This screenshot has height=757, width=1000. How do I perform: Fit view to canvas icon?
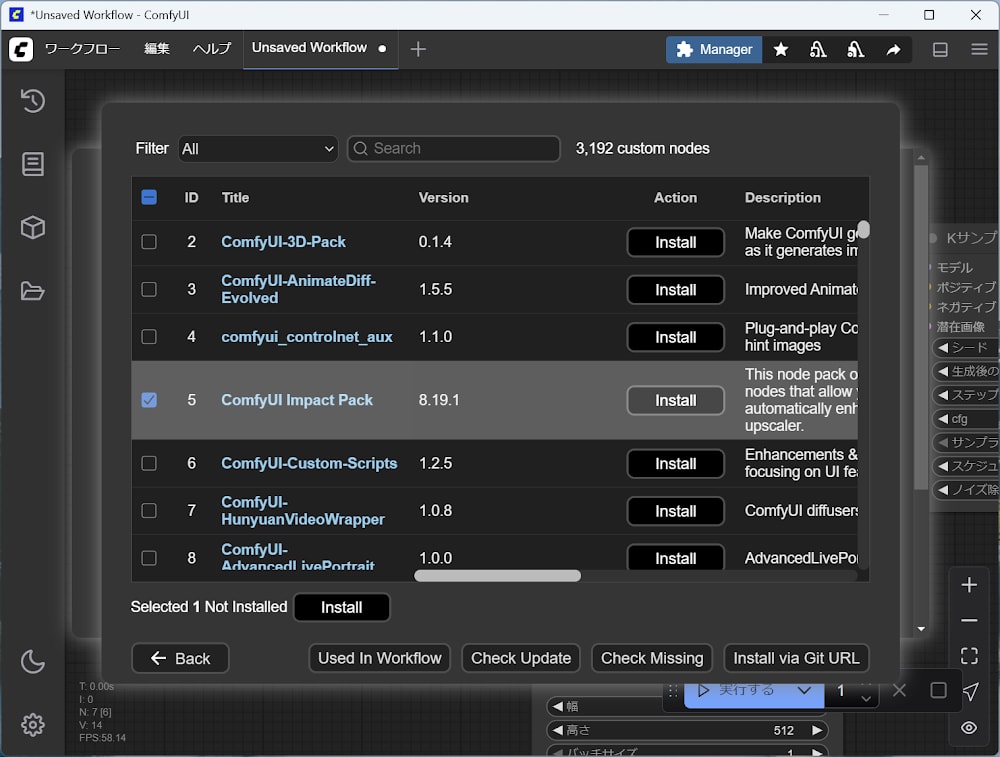pos(969,656)
